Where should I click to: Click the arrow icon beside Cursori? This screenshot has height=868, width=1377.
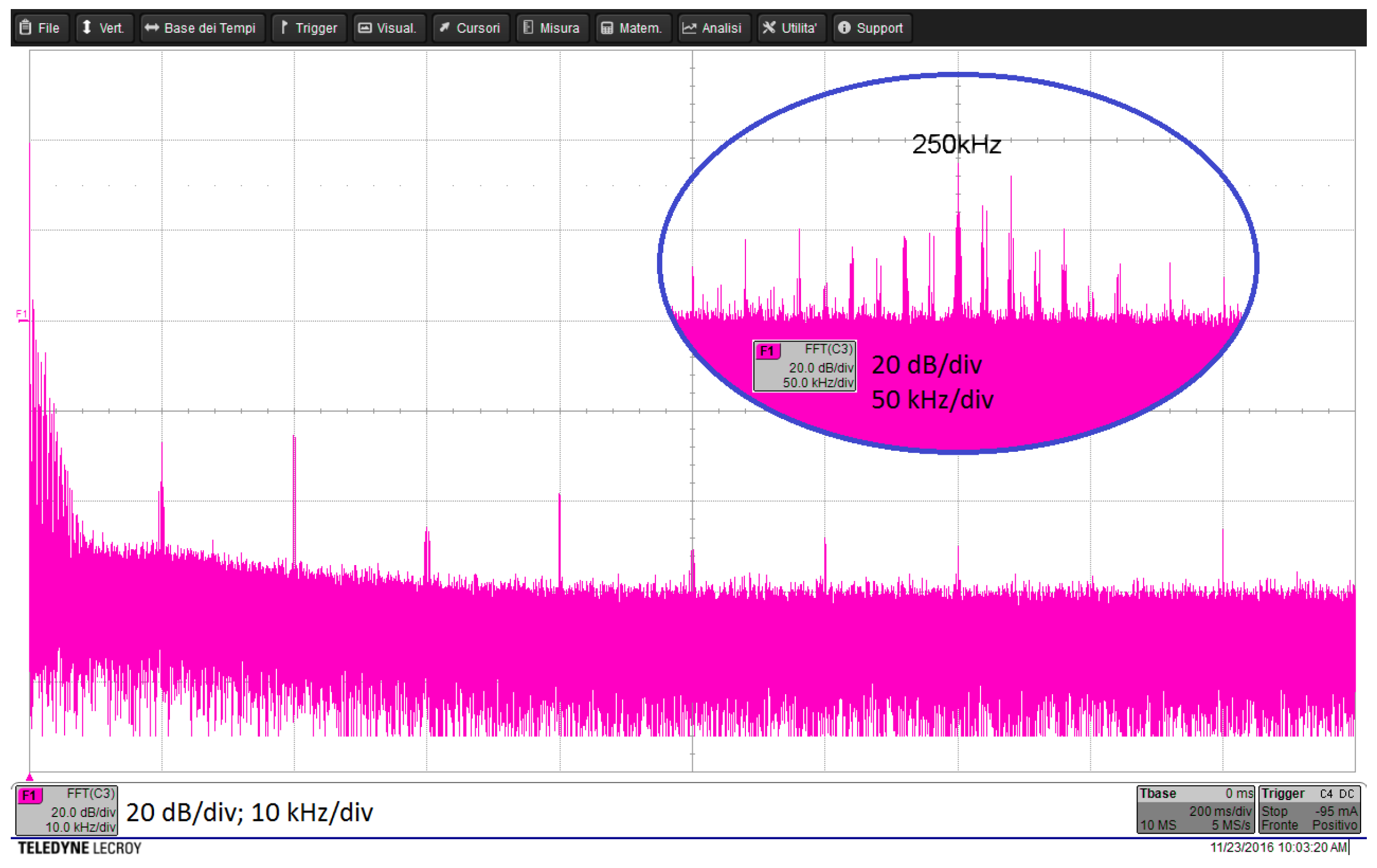pos(444,27)
